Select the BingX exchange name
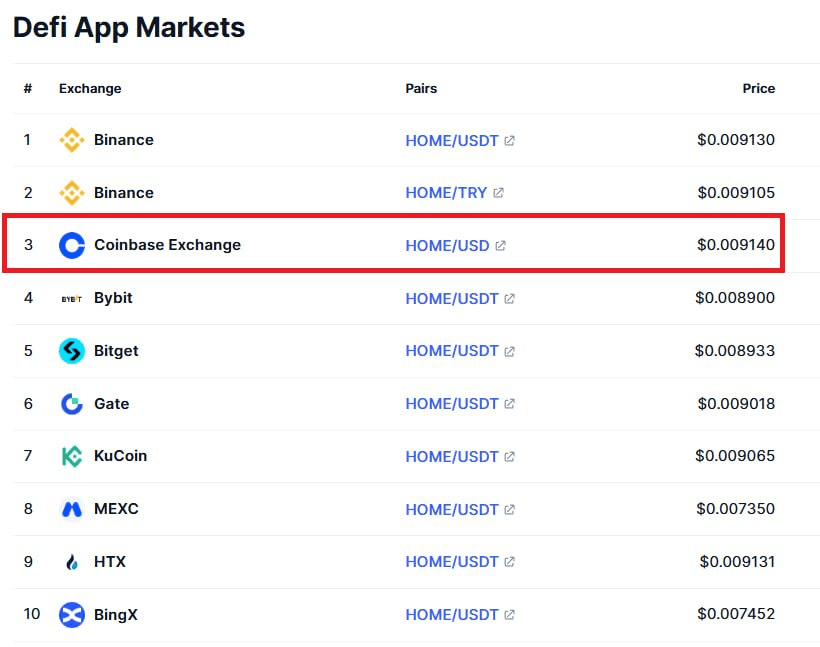 click(116, 615)
